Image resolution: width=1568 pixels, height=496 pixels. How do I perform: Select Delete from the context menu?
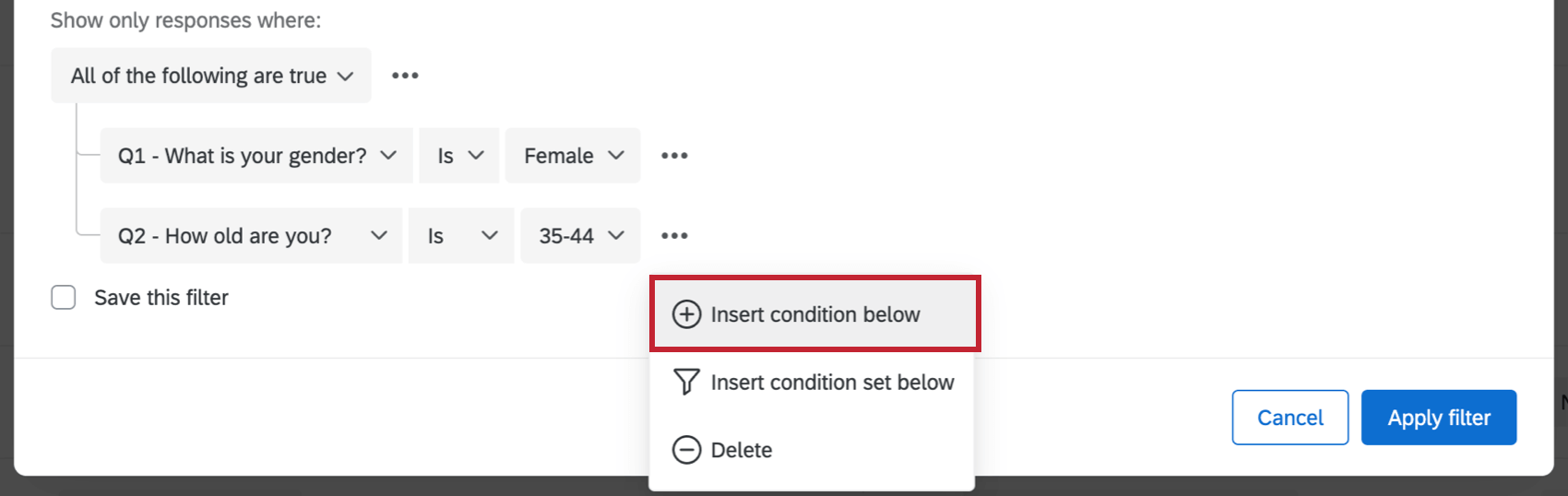(742, 450)
